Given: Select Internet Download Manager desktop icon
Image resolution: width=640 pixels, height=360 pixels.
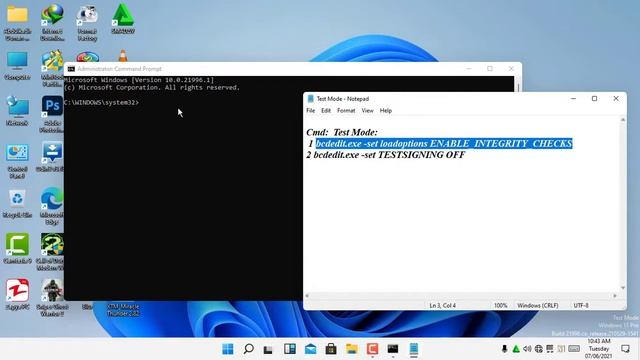Looking at the screenshot, I should coord(52,22).
